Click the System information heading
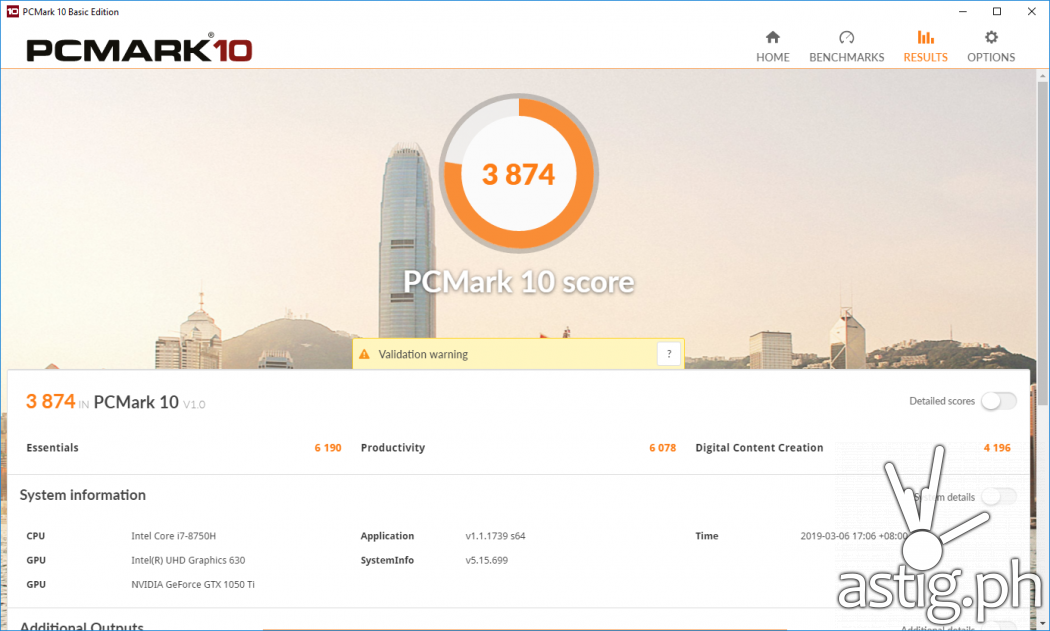 point(82,495)
